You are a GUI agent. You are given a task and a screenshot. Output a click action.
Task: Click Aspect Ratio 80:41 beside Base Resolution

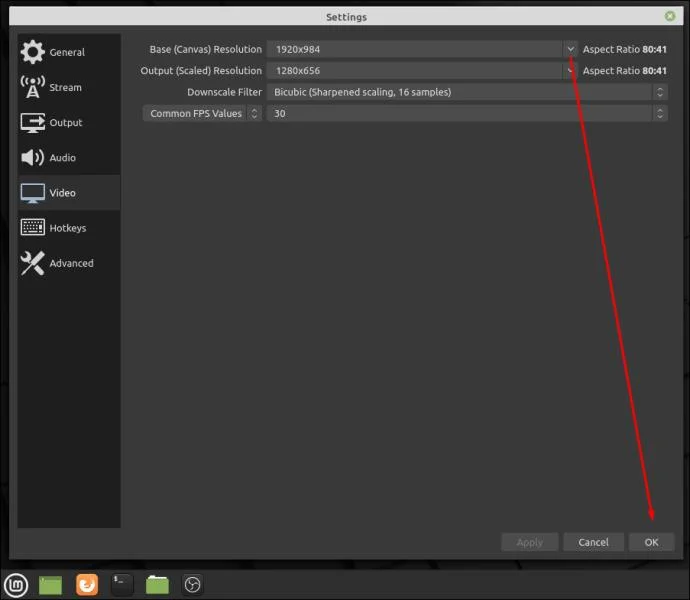(x=624, y=49)
